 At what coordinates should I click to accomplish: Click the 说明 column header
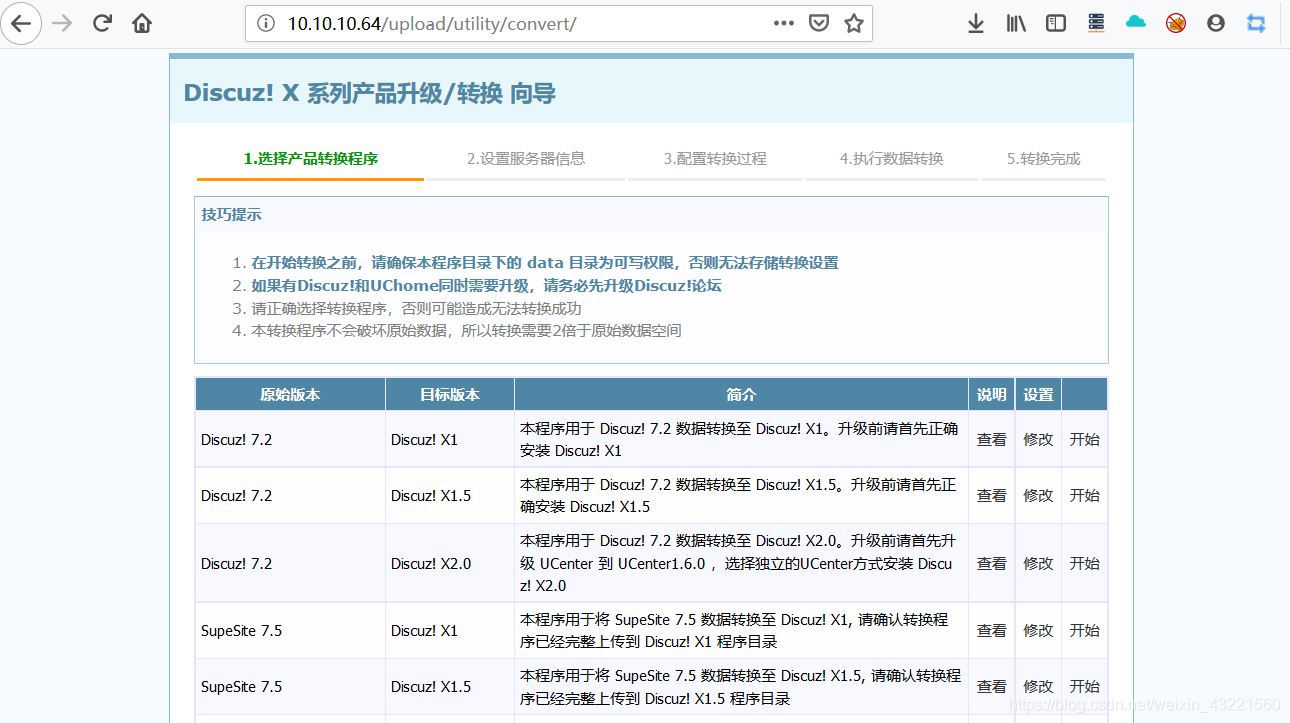point(991,394)
